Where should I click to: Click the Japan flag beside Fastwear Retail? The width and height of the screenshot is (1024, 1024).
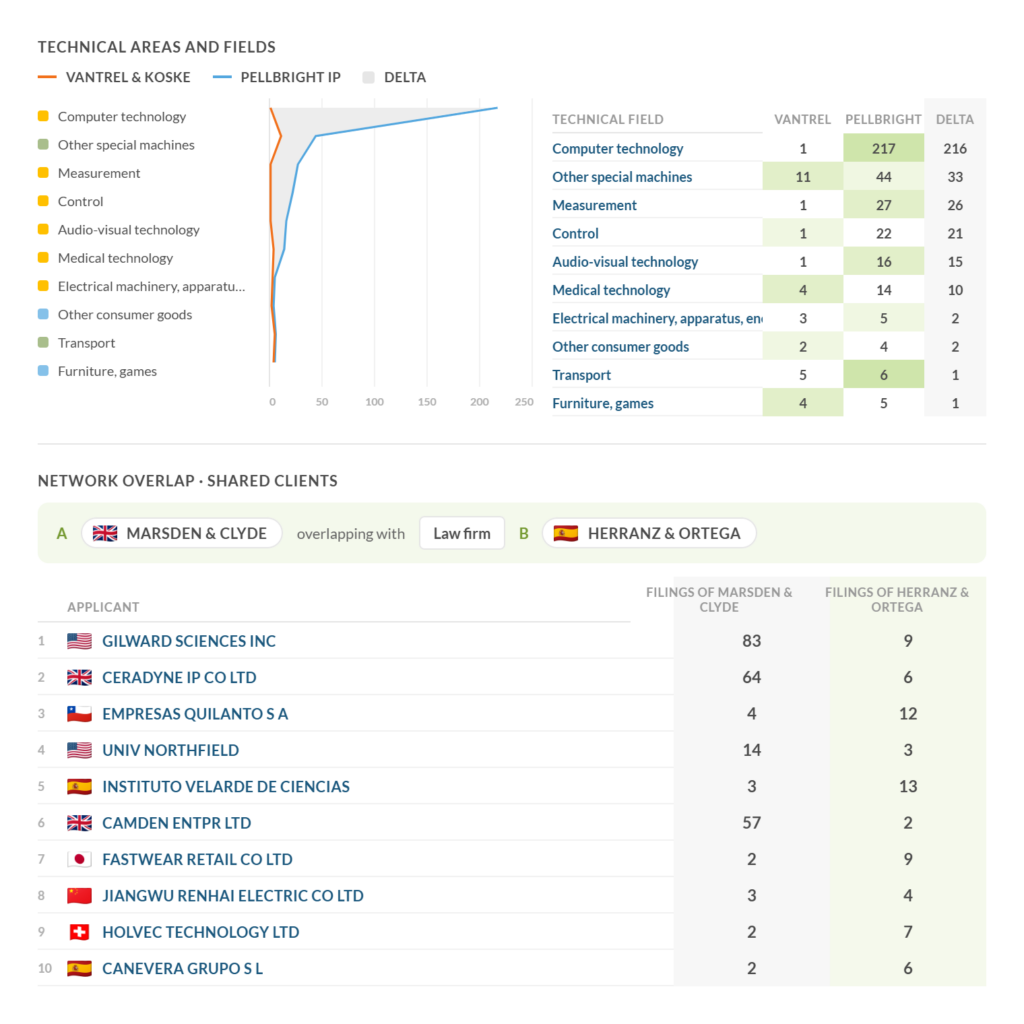pyautogui.click(x=79, y=859)
